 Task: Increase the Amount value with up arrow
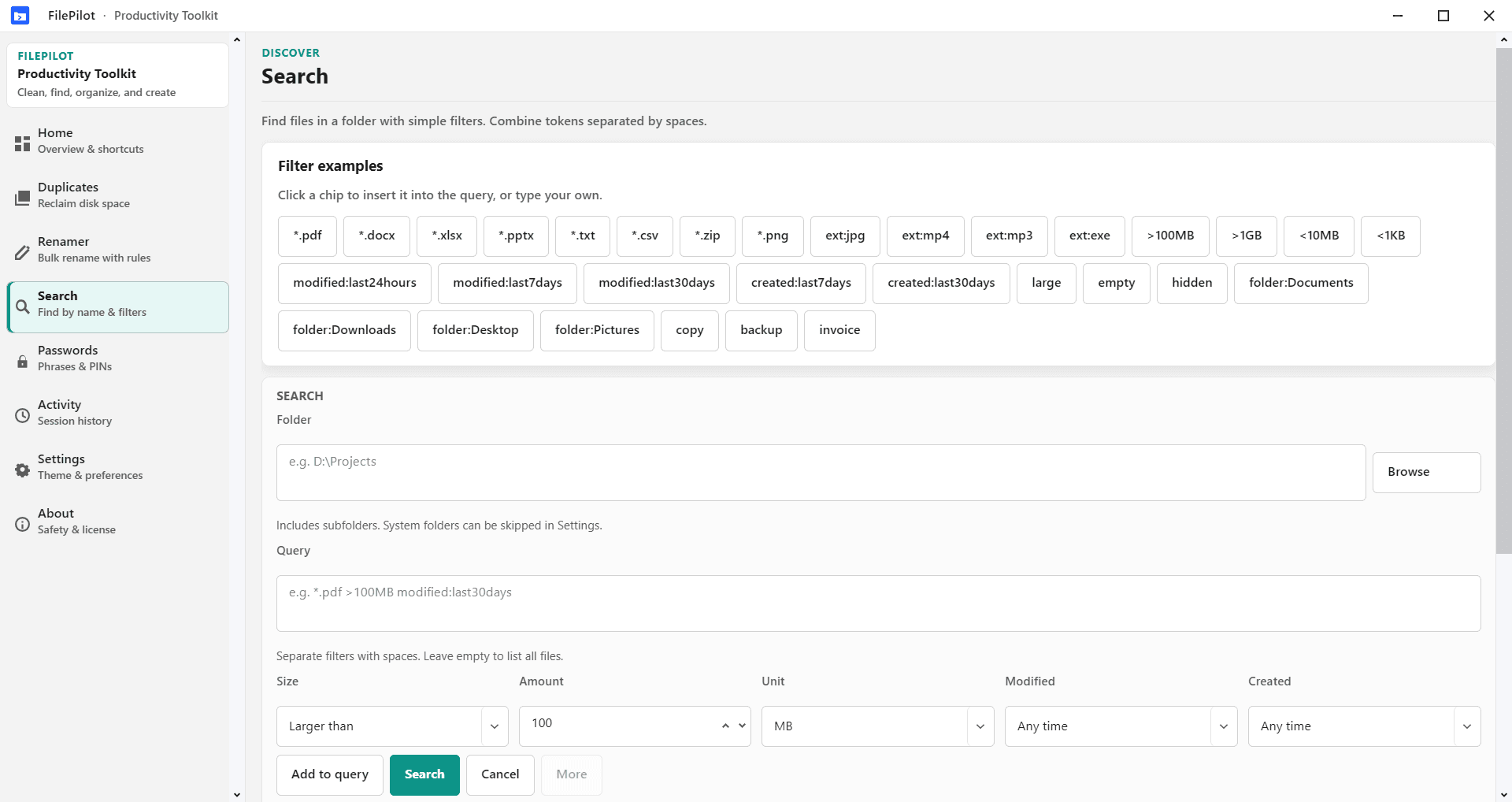click(x=725, y=726)
